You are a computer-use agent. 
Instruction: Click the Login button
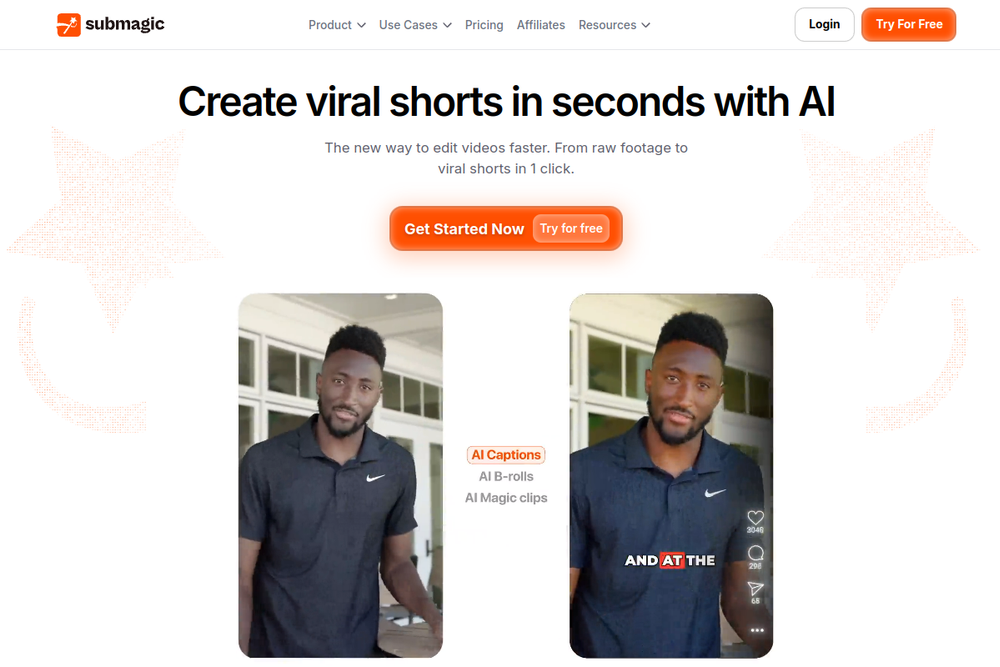824,24
